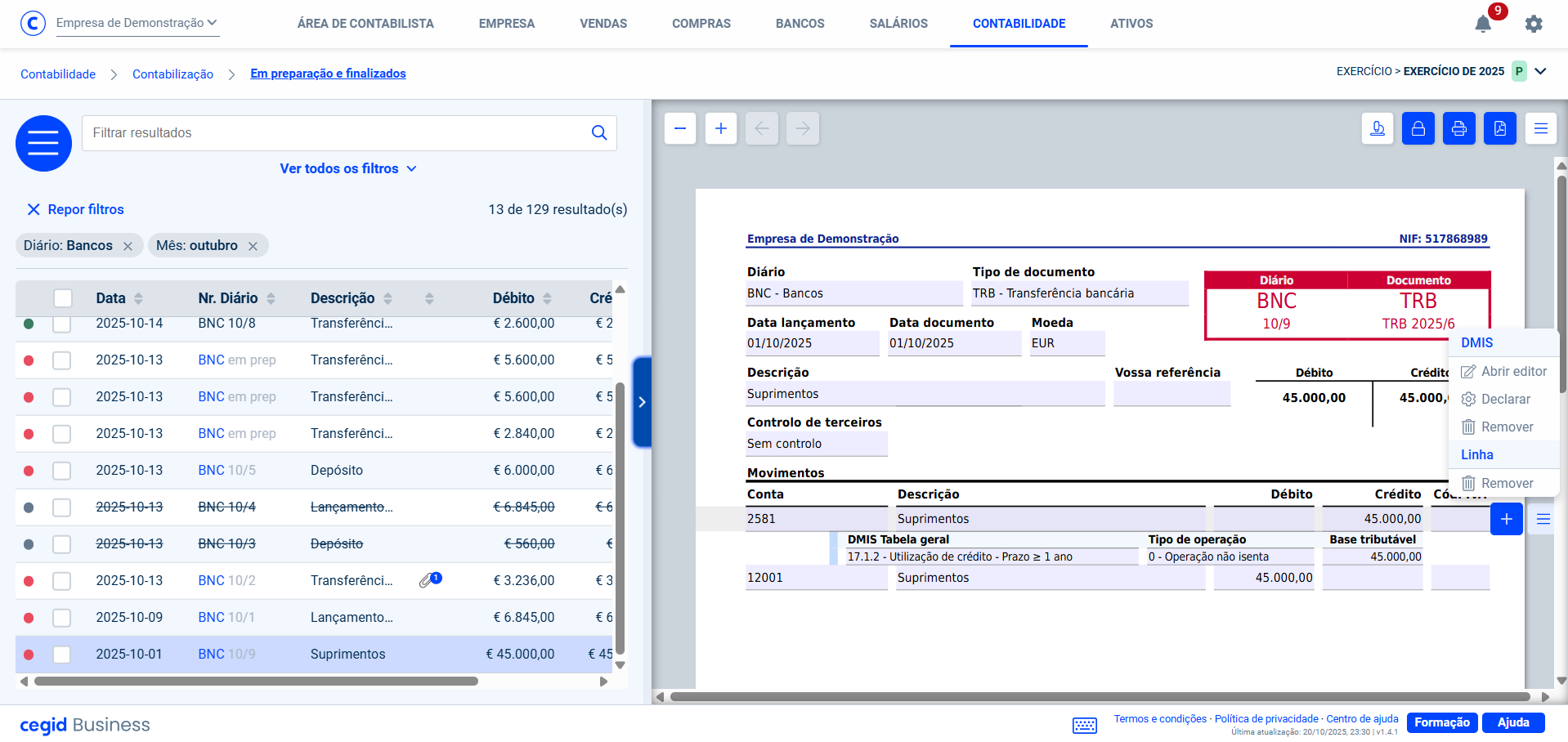Open Centro de ajuda link

[1362, 719]
